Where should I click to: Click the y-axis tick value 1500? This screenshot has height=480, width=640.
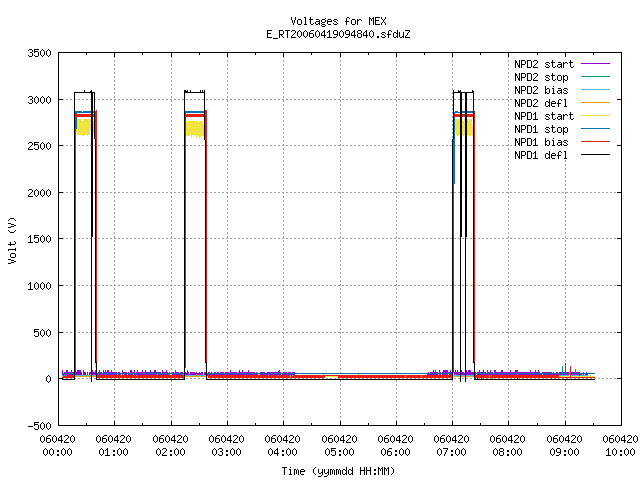(39, 239)
